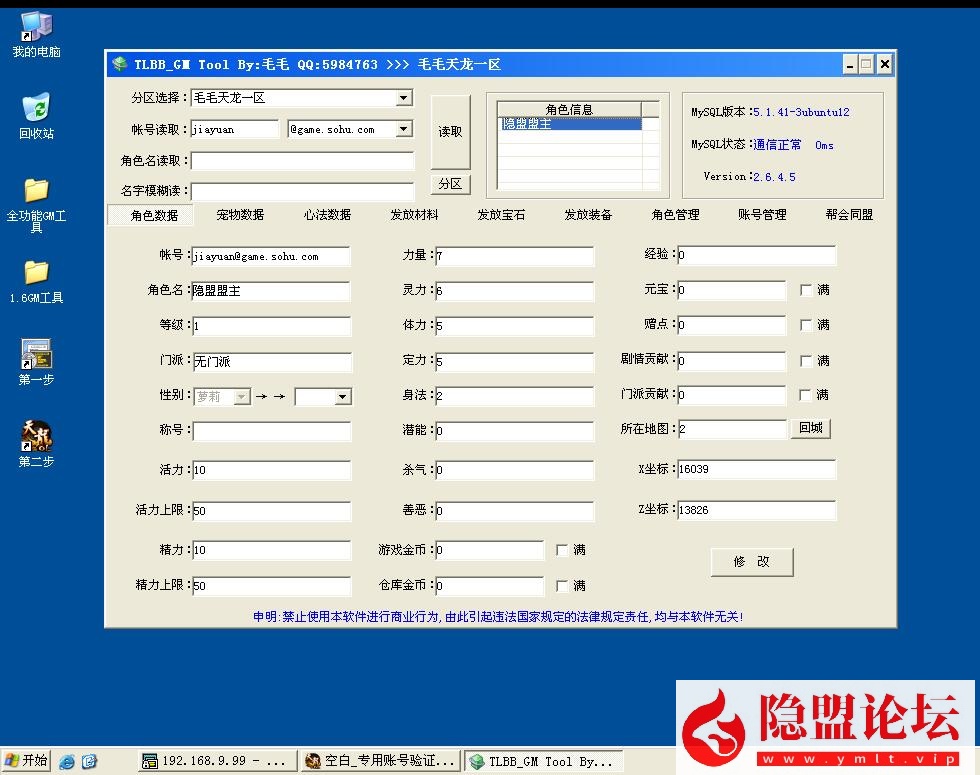Click the 角色名读取 input field
Viewport: 980px width, 775px height.
tap(302, 161)
